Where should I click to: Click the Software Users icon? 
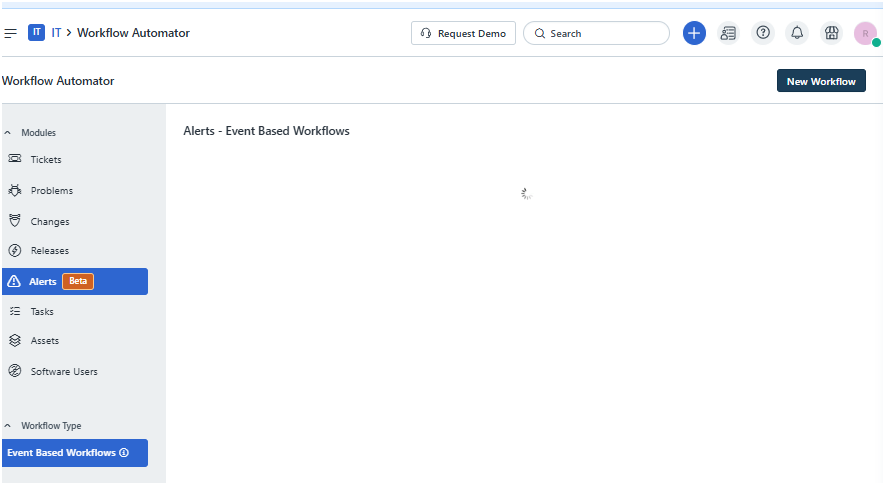15,370
